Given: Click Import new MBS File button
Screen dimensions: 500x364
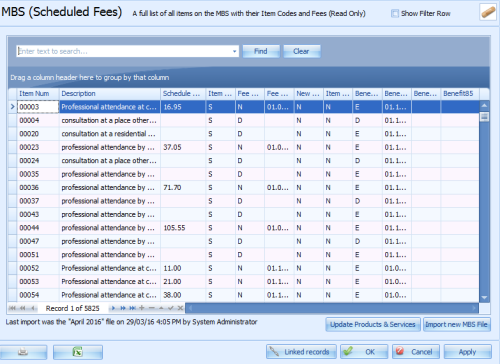Looking at the screenshot, I should pos(457,324).
